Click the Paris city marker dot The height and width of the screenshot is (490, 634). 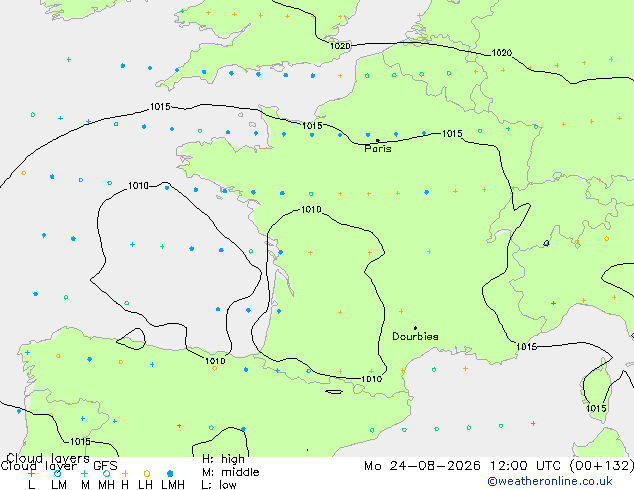(x=378, y=141)
